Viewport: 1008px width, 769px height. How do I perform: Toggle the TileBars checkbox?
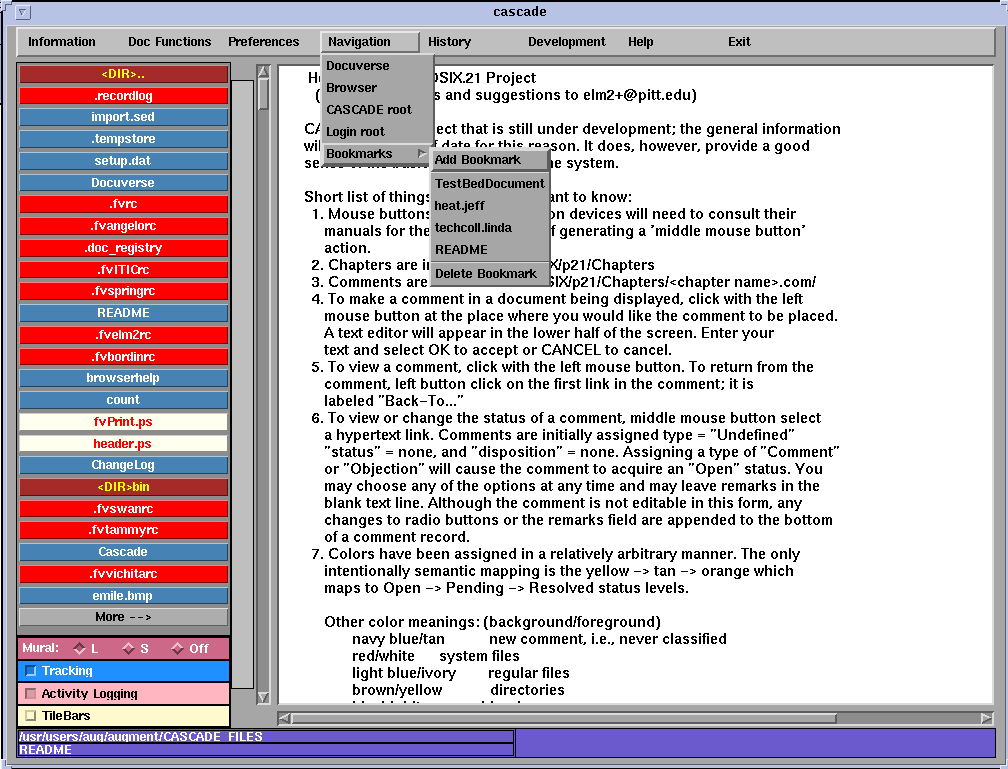[30, 715]
